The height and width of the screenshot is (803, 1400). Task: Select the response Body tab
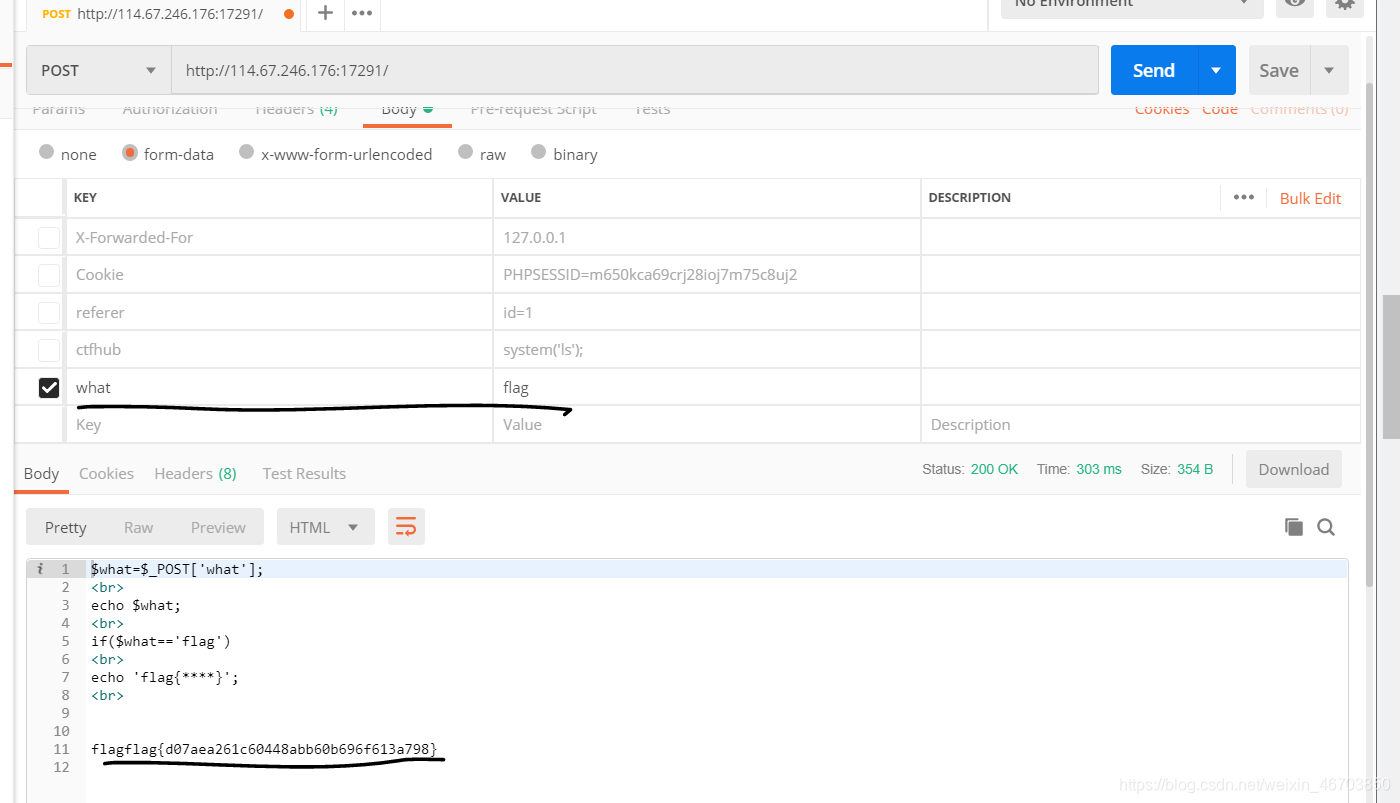tap(41, 473)
